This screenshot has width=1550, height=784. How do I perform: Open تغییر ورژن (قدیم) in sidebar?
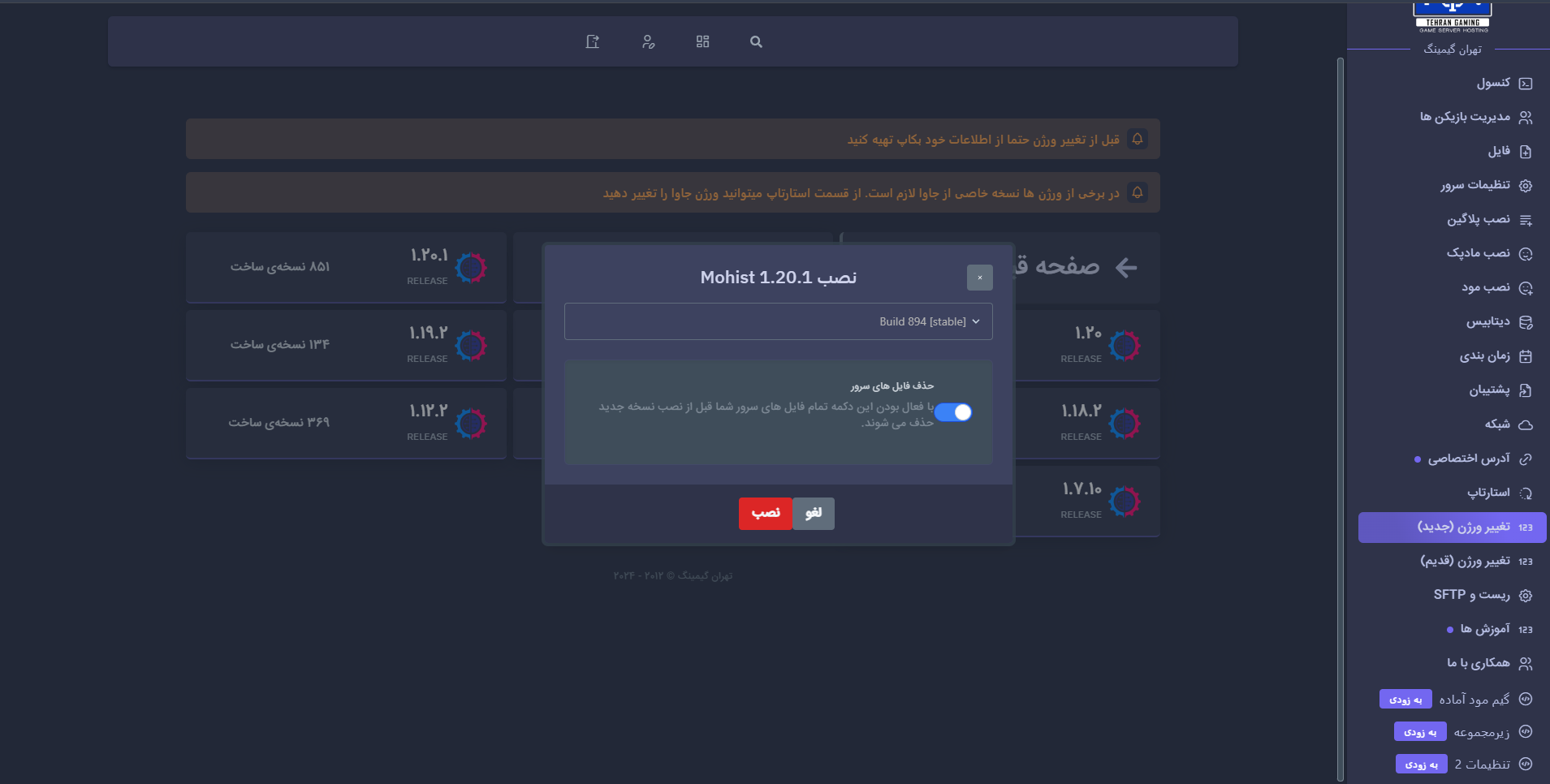pyautogui.click(x=1453, y=562)
